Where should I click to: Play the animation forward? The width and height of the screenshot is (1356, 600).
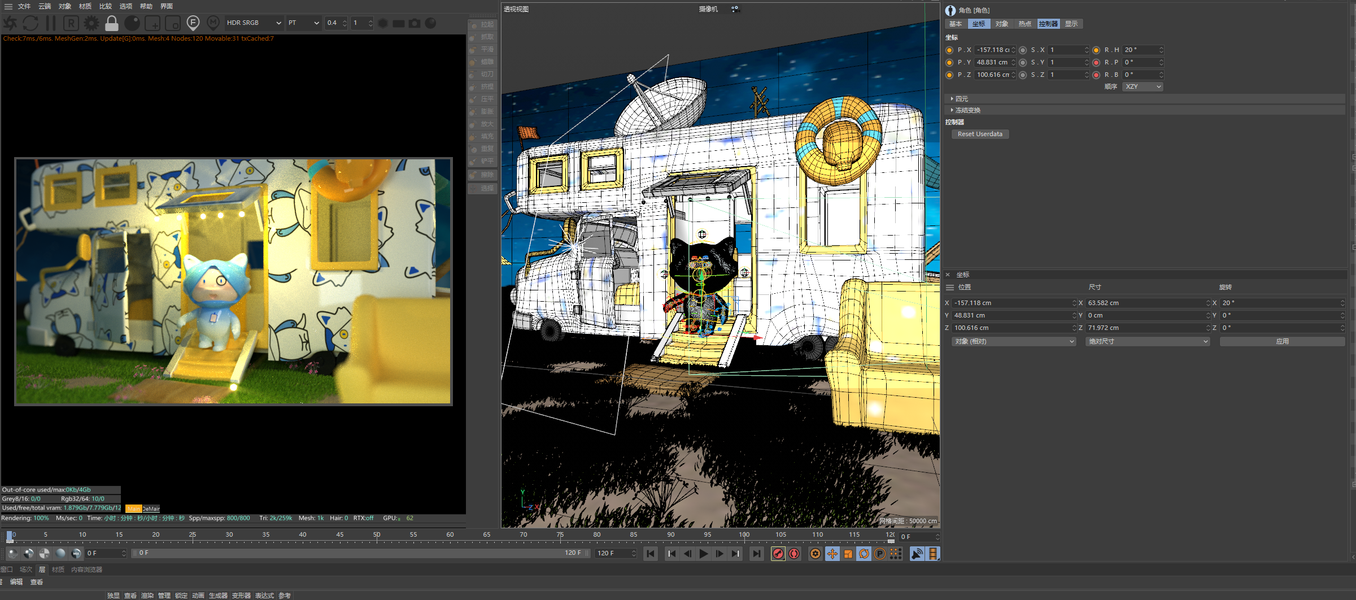click(704, 553)
